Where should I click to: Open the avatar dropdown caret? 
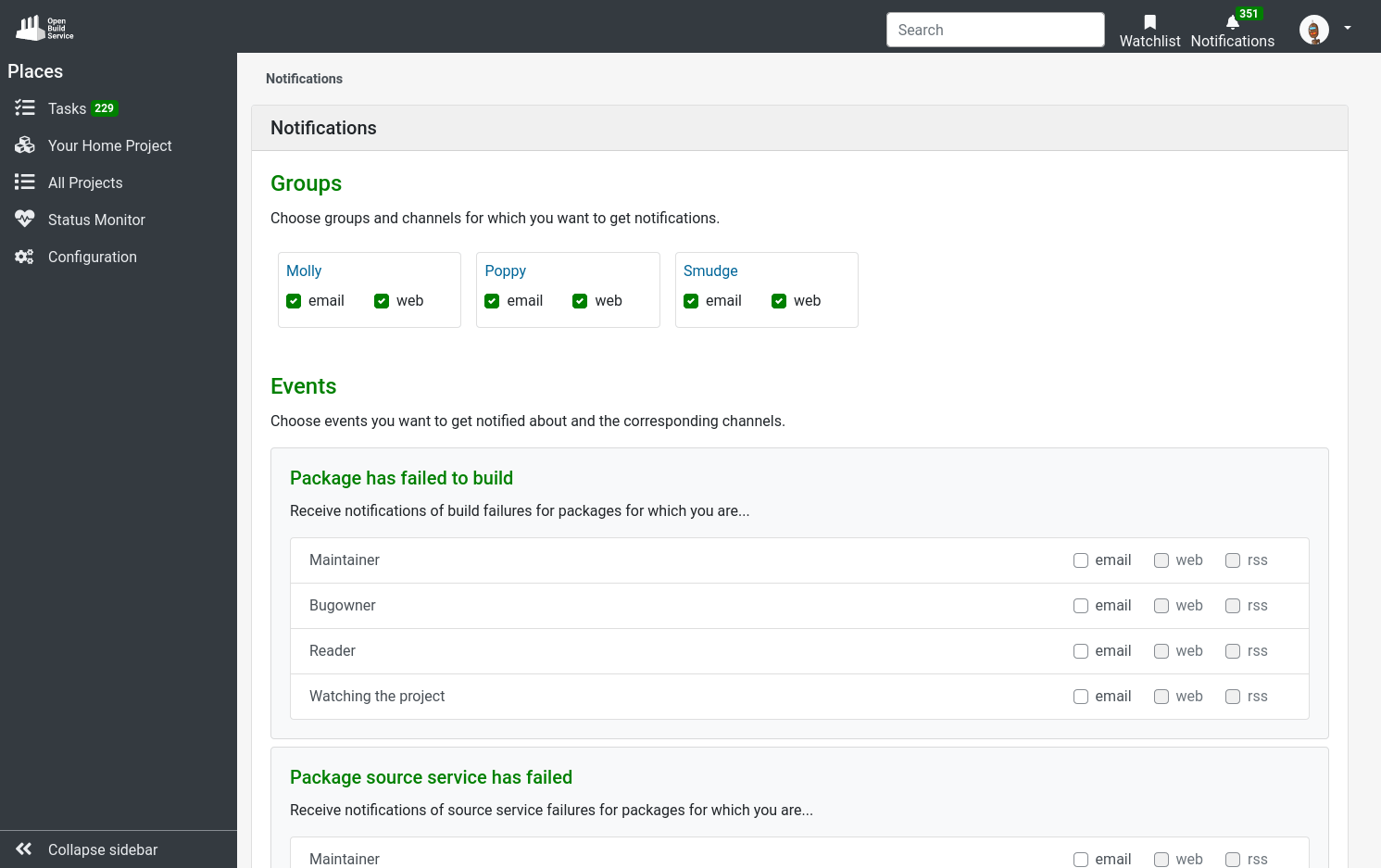click(x=1348, y=29)
